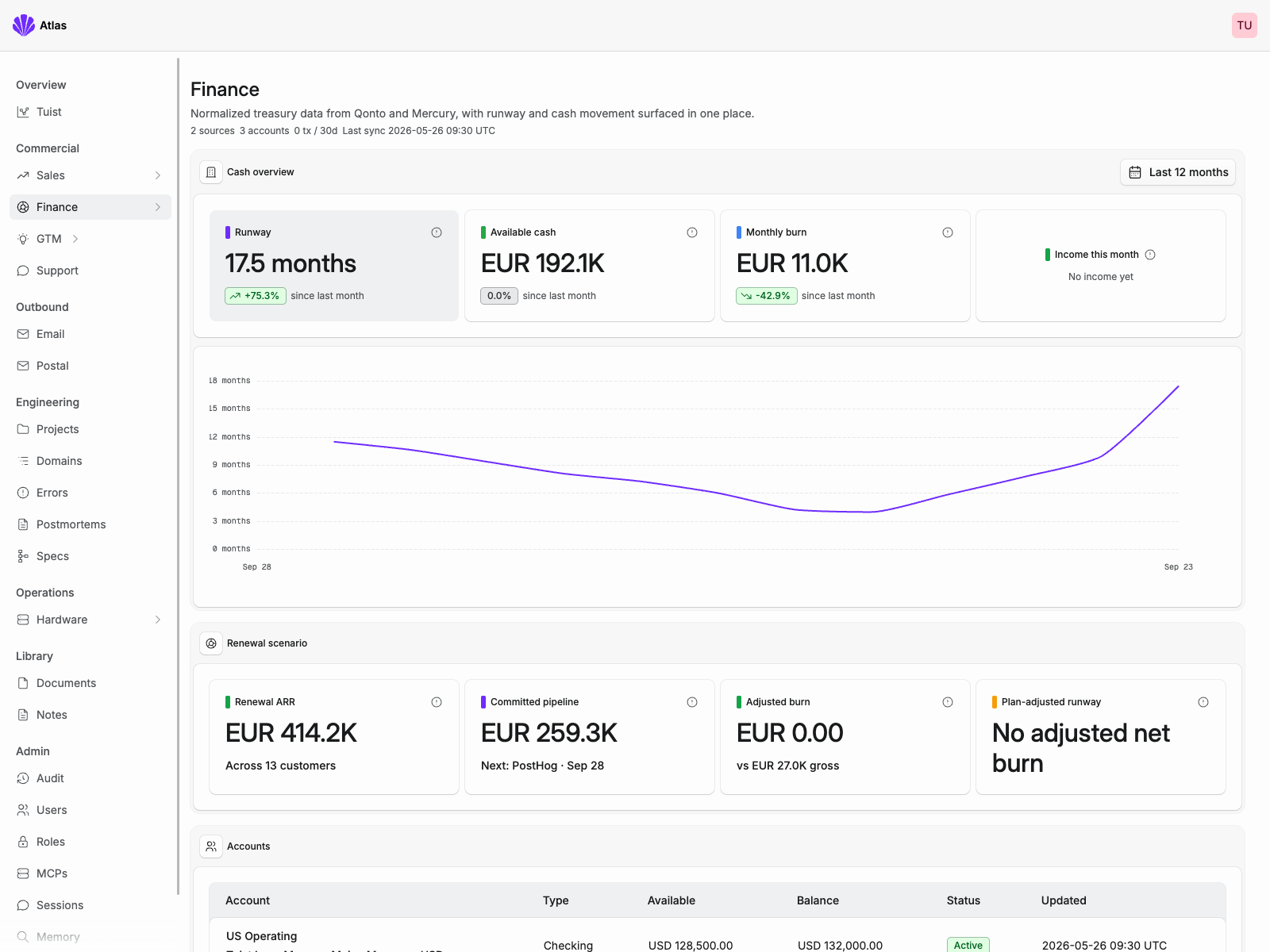Click the US Operating account row
Viewport: 1270px width, 952px height.
[718, 936]
